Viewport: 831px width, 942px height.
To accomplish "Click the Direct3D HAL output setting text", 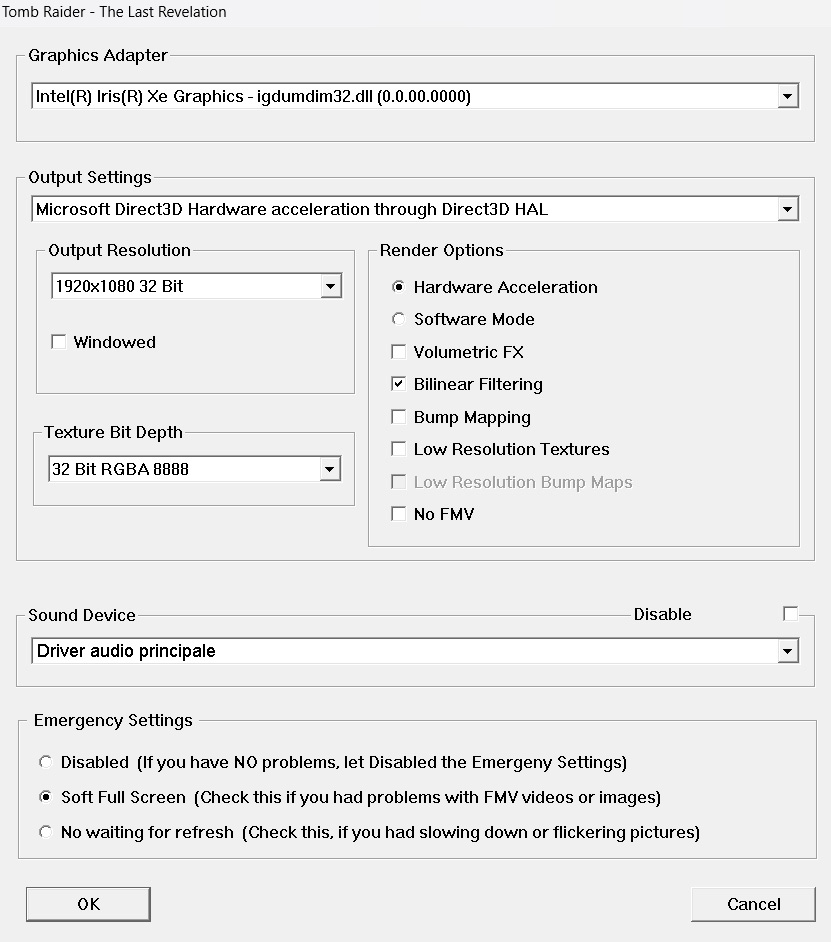I will [x=292, y=209].
